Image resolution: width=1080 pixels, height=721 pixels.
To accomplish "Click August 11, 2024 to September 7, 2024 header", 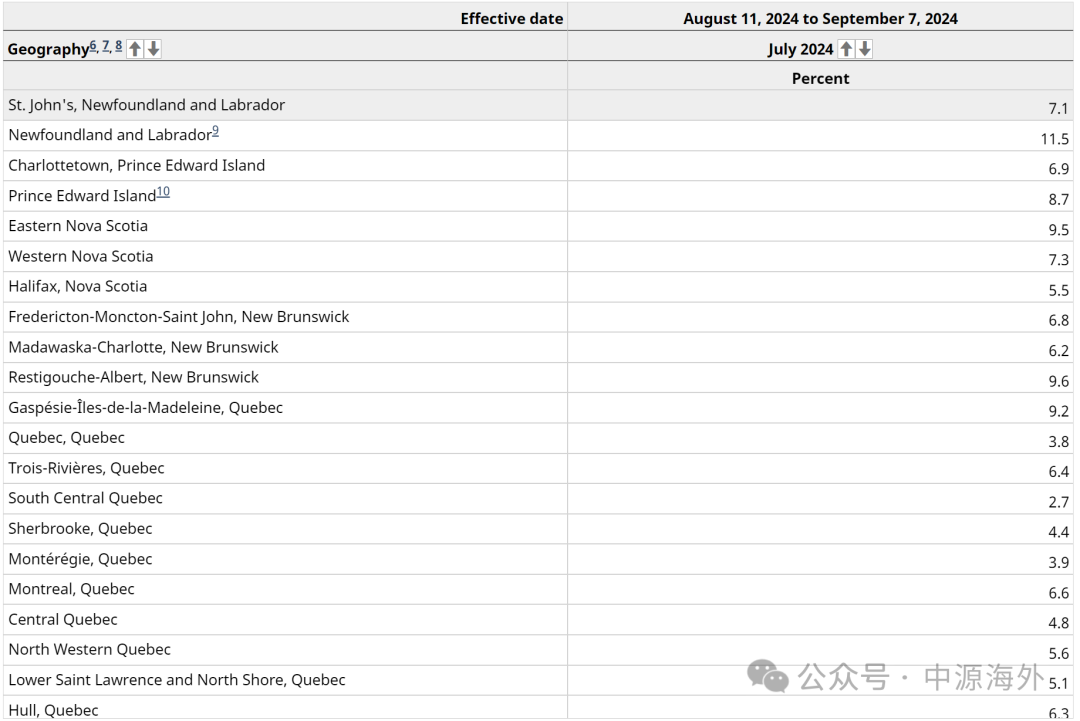I will click(820, 19).
